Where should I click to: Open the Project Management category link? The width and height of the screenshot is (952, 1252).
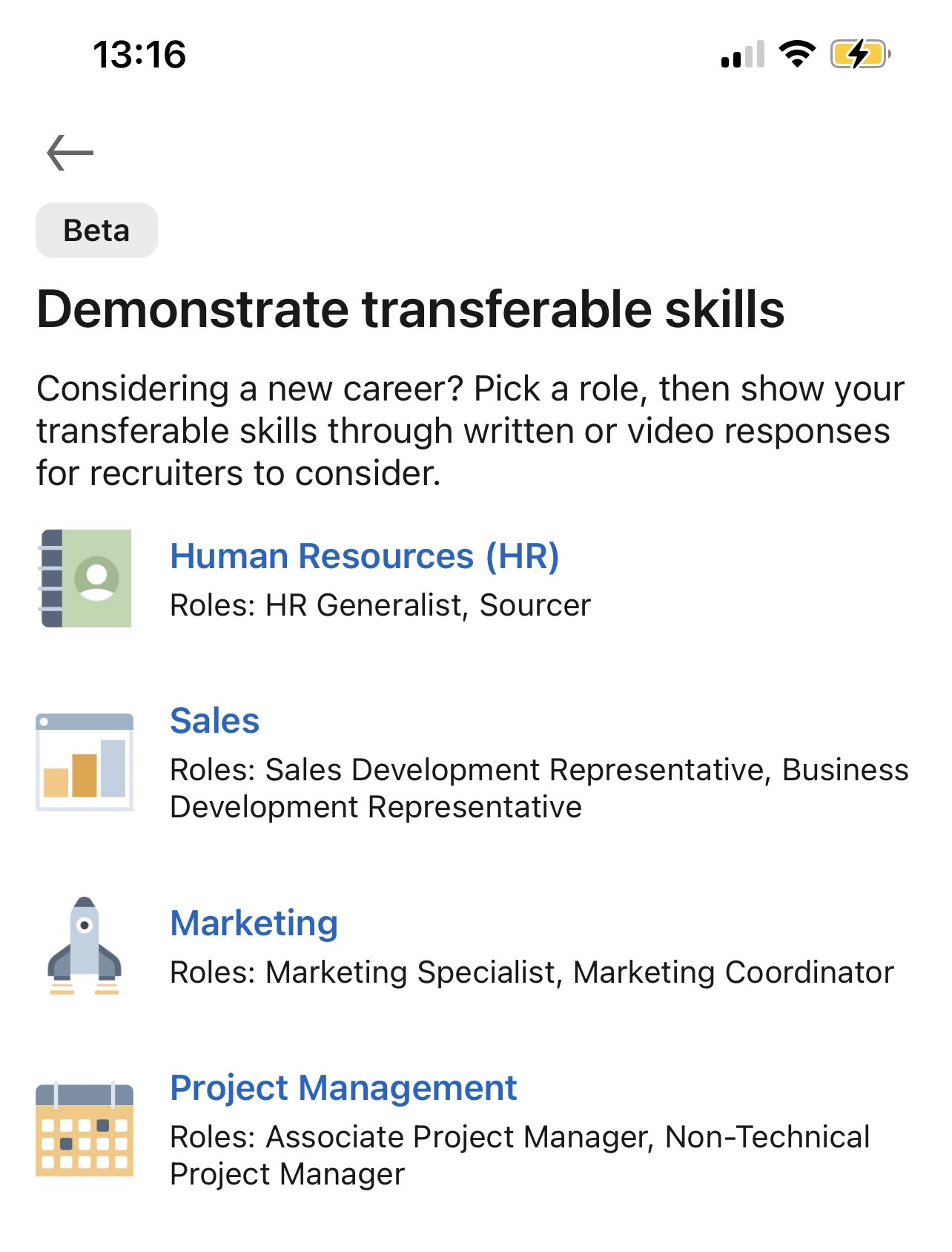(x=343, y=1089)
